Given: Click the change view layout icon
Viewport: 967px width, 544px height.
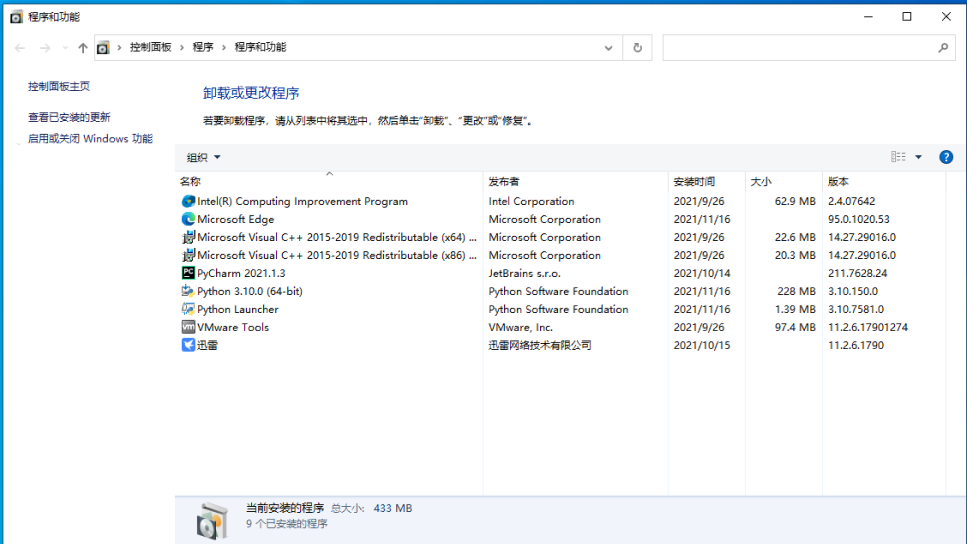Looking at the screenshot, I should [898, 157].
